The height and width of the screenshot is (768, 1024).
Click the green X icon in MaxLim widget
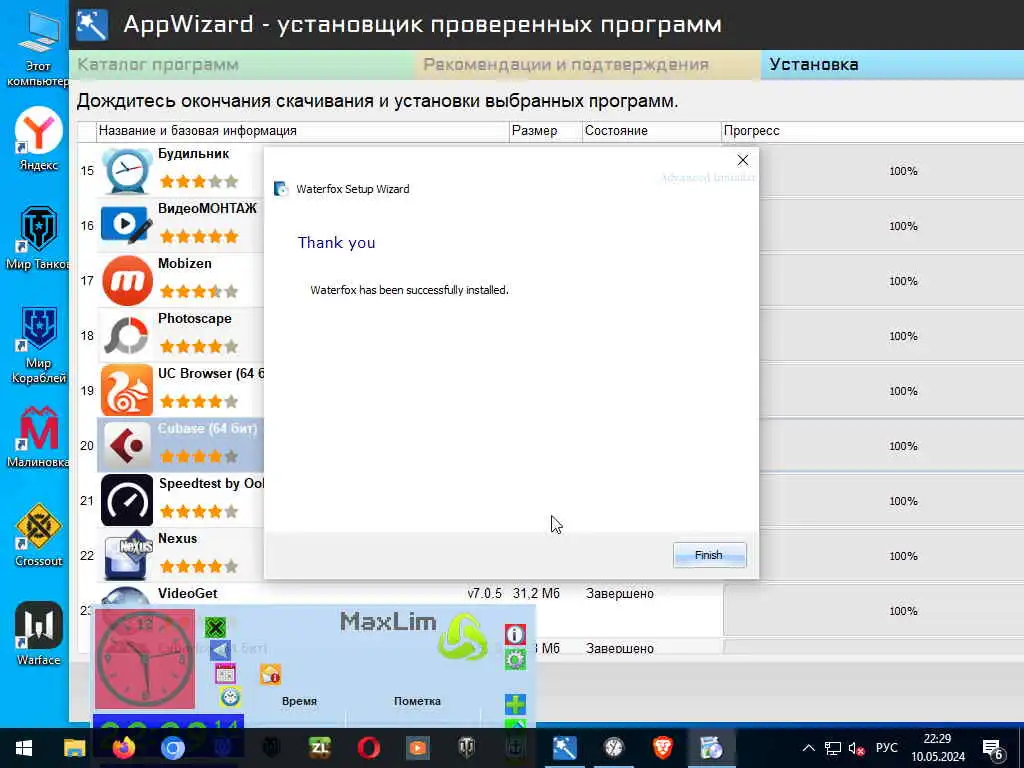215,628
